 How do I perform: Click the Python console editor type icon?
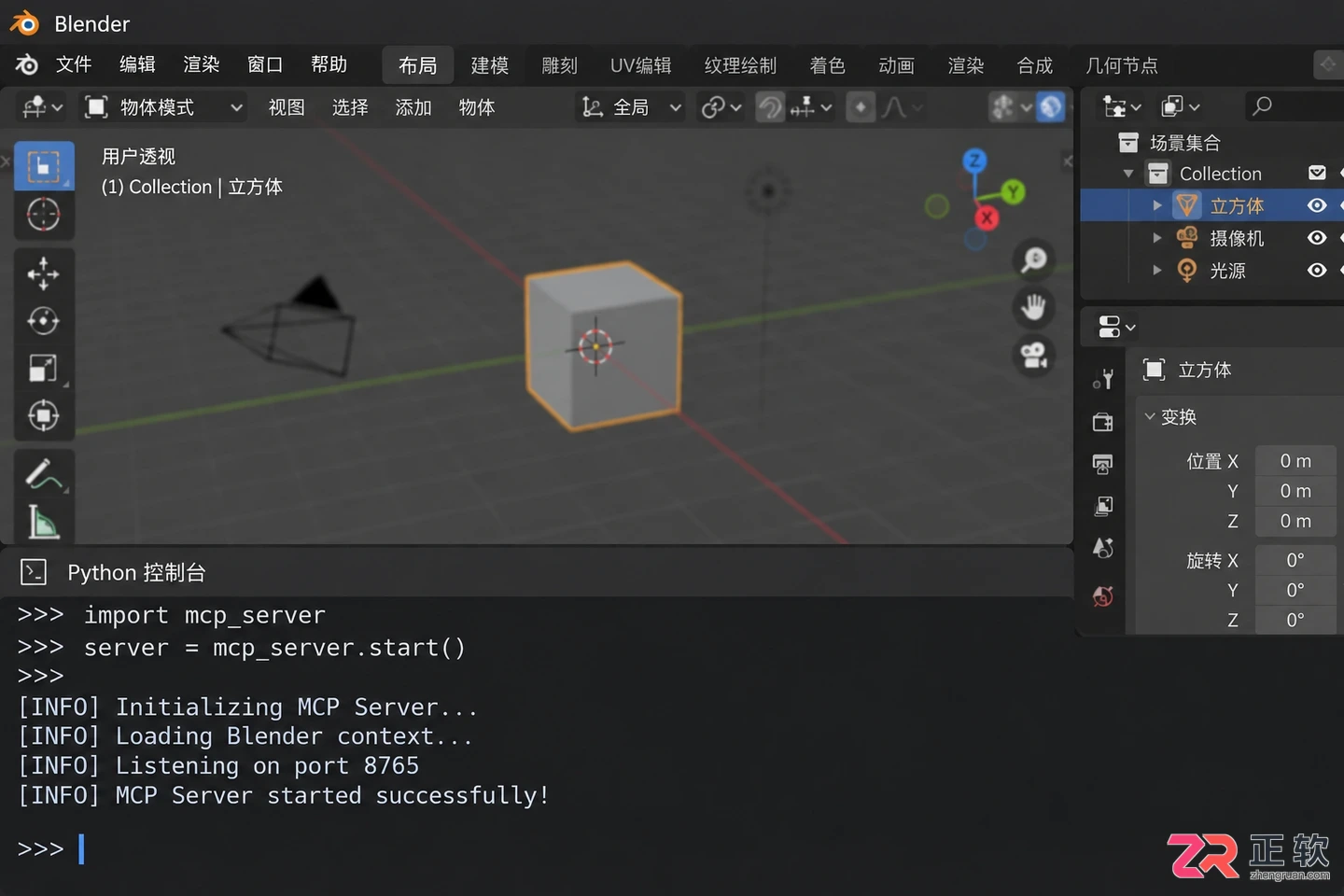(34, 572)
